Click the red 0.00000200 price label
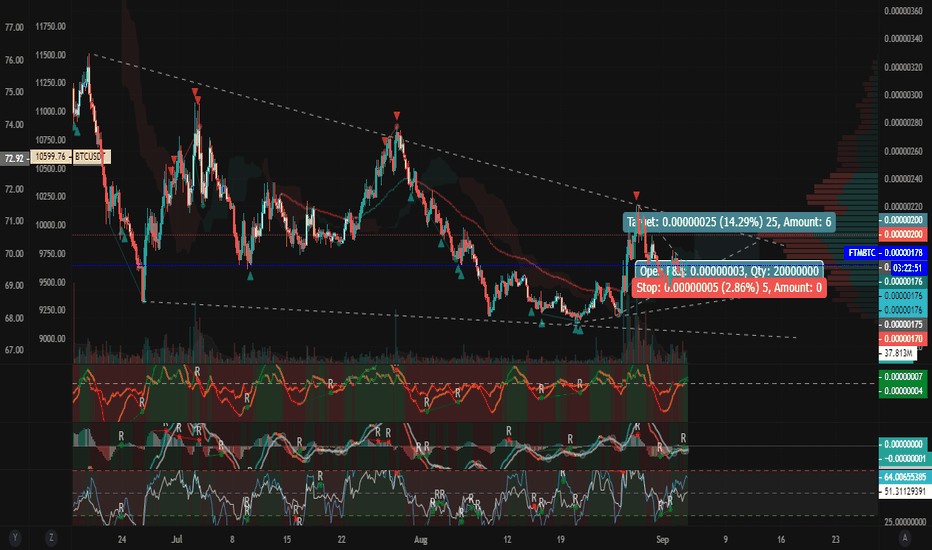The image size is (932, 550). pyautogui.click(x=903, y=234)
